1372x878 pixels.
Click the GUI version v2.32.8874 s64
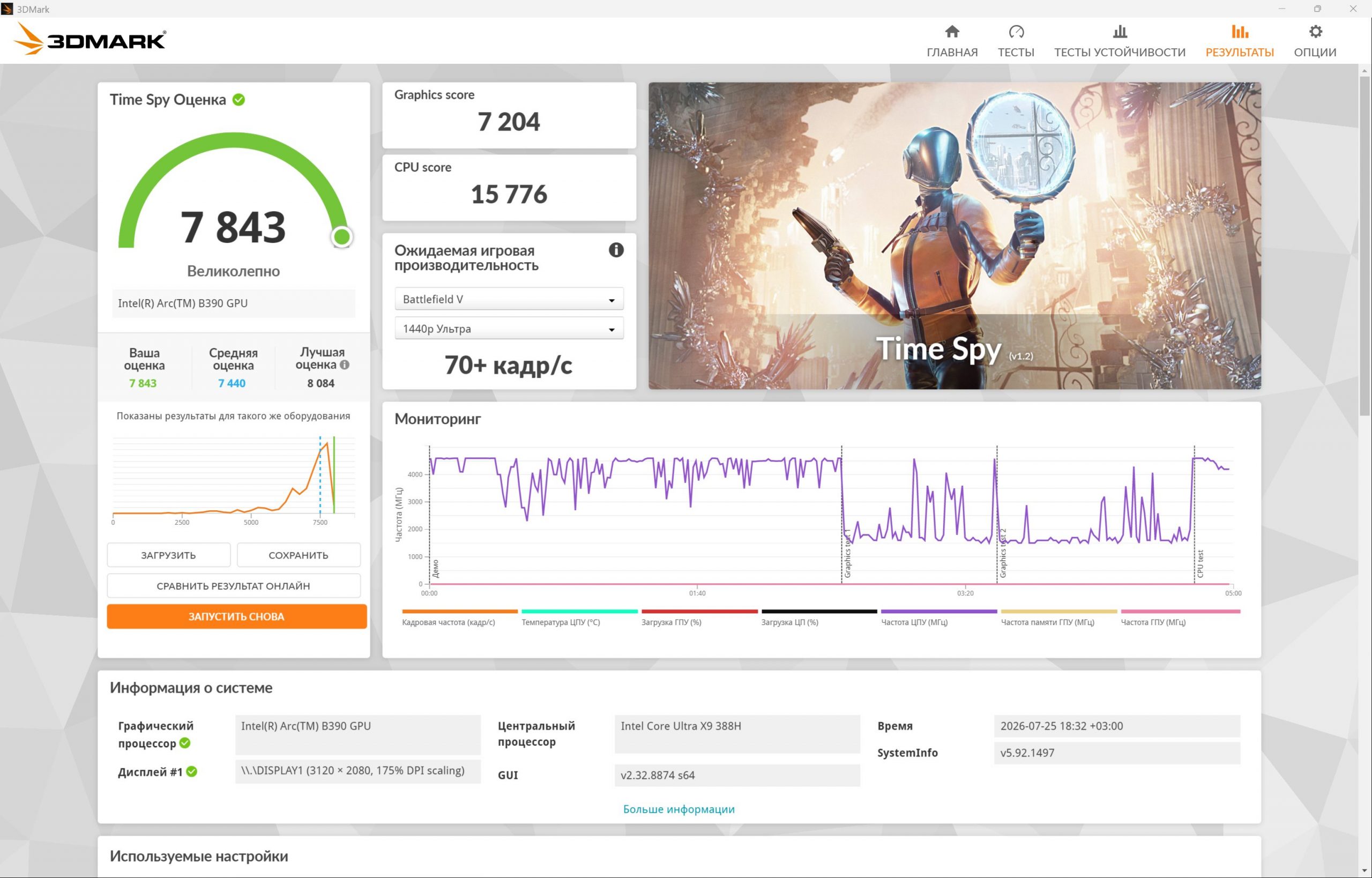click(x=737, y=776)
